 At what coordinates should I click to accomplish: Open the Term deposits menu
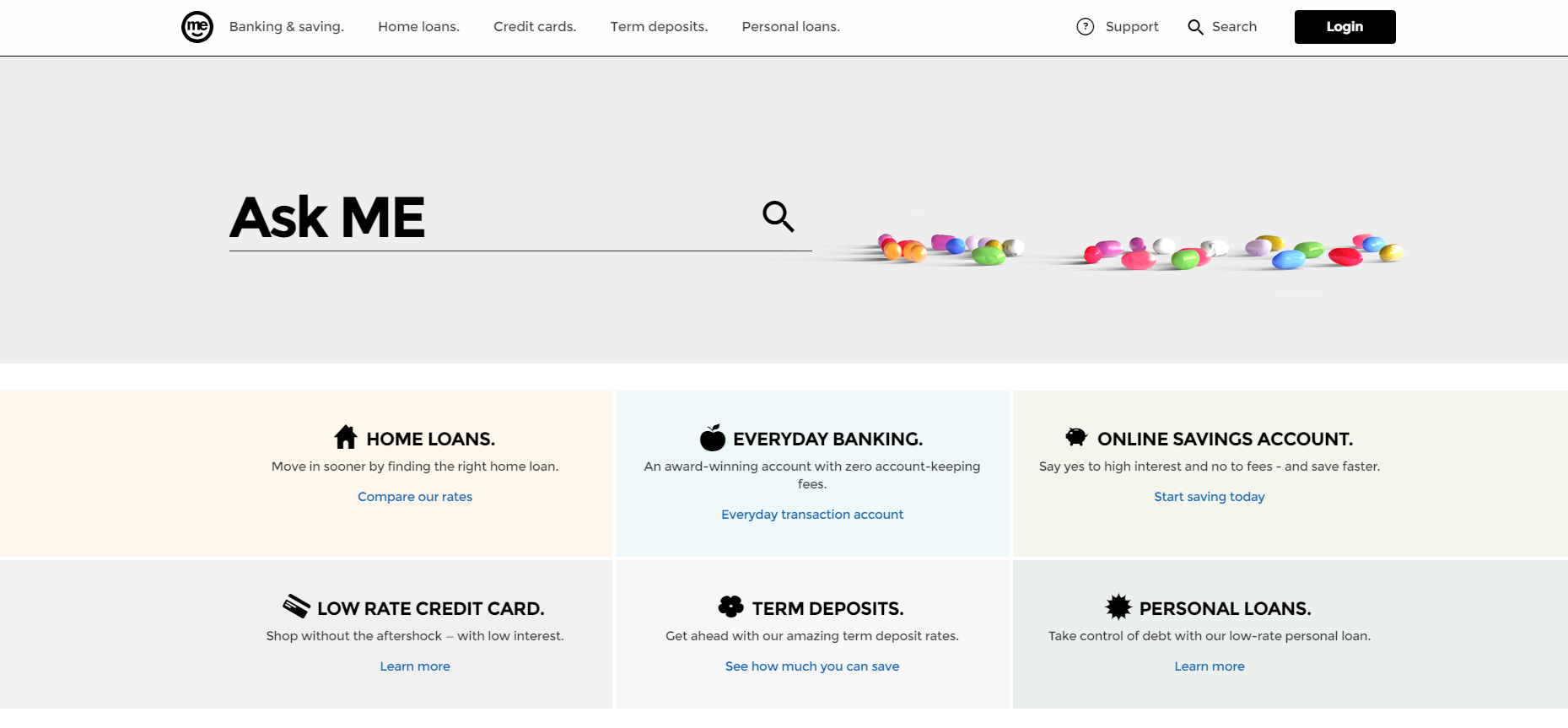click(x=659, y=27)
